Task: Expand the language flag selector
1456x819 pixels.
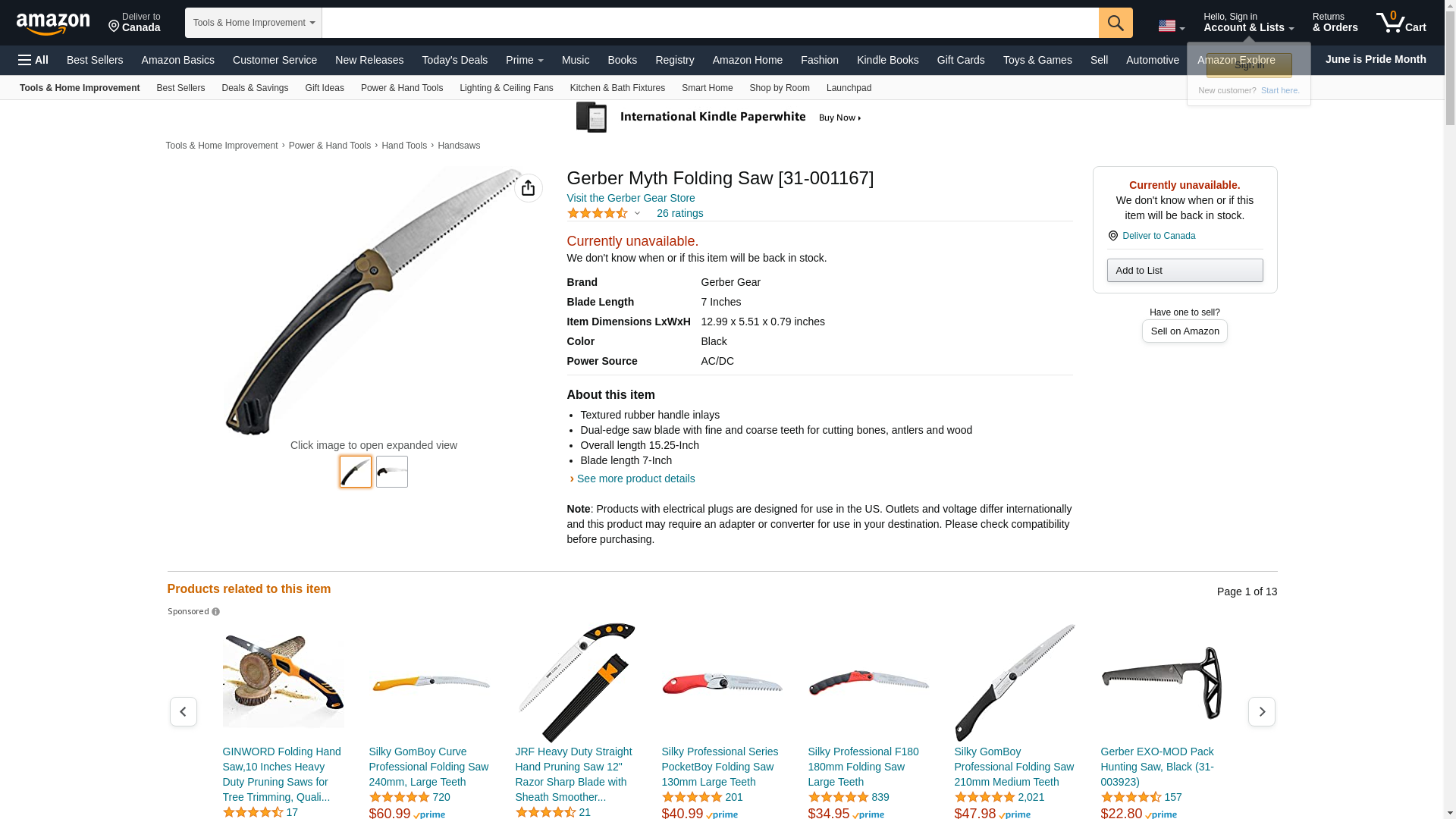Action: point(1172,26)
